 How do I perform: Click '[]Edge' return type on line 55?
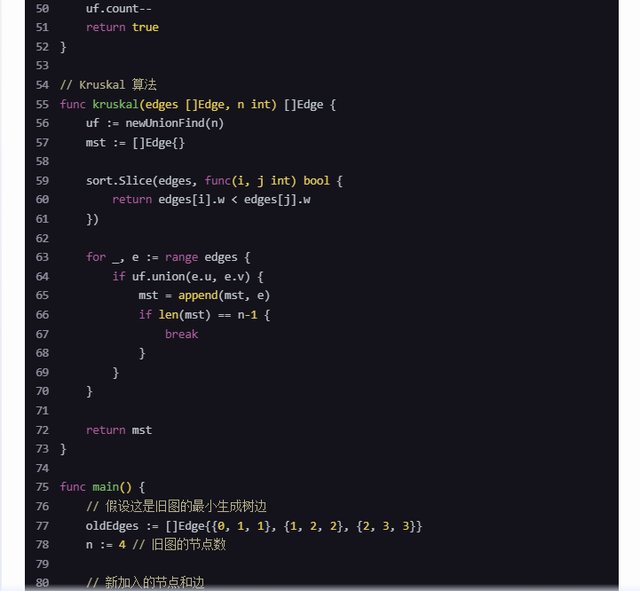point(303,104)
